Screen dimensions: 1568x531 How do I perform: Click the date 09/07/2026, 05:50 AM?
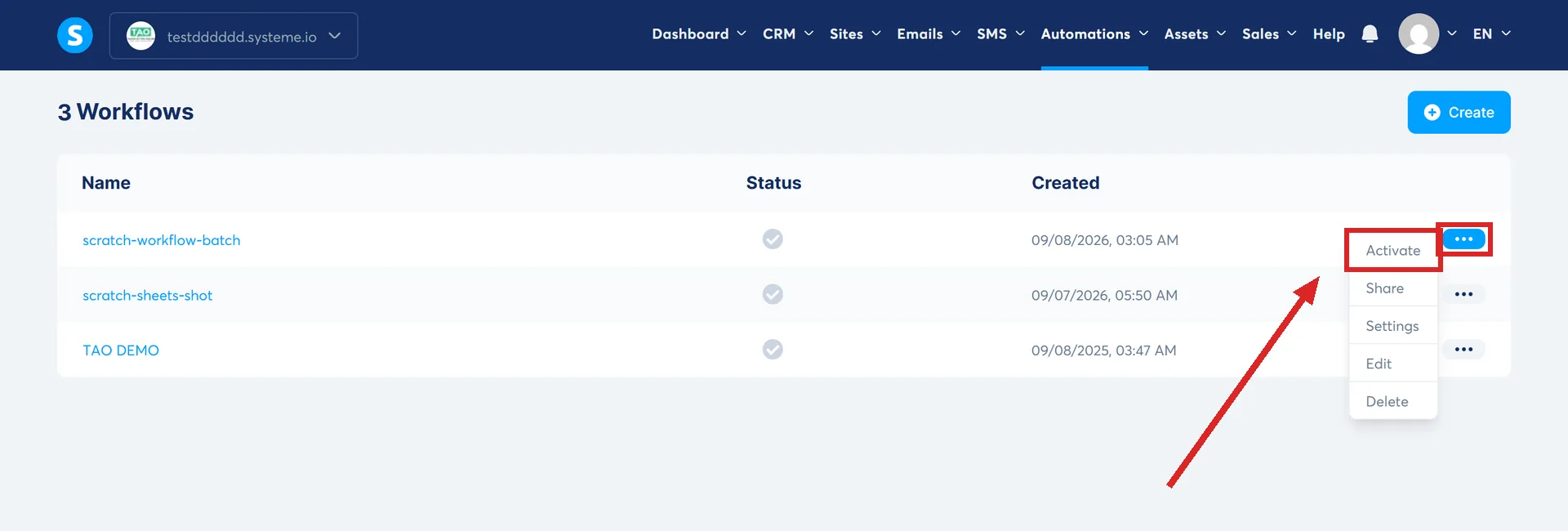tap(1104, 295)
